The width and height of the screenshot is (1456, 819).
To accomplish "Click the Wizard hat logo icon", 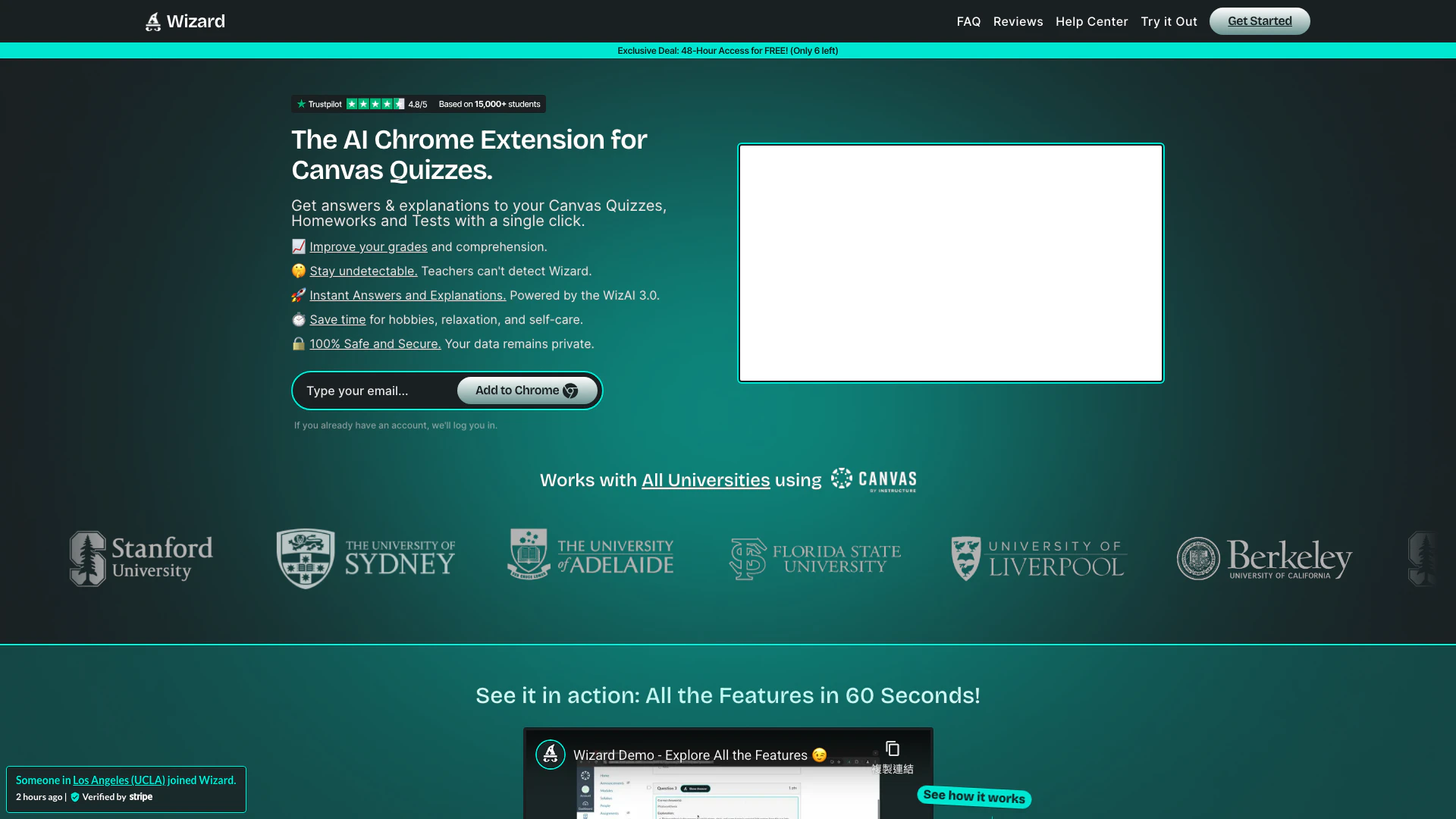I will click(153, 22).
